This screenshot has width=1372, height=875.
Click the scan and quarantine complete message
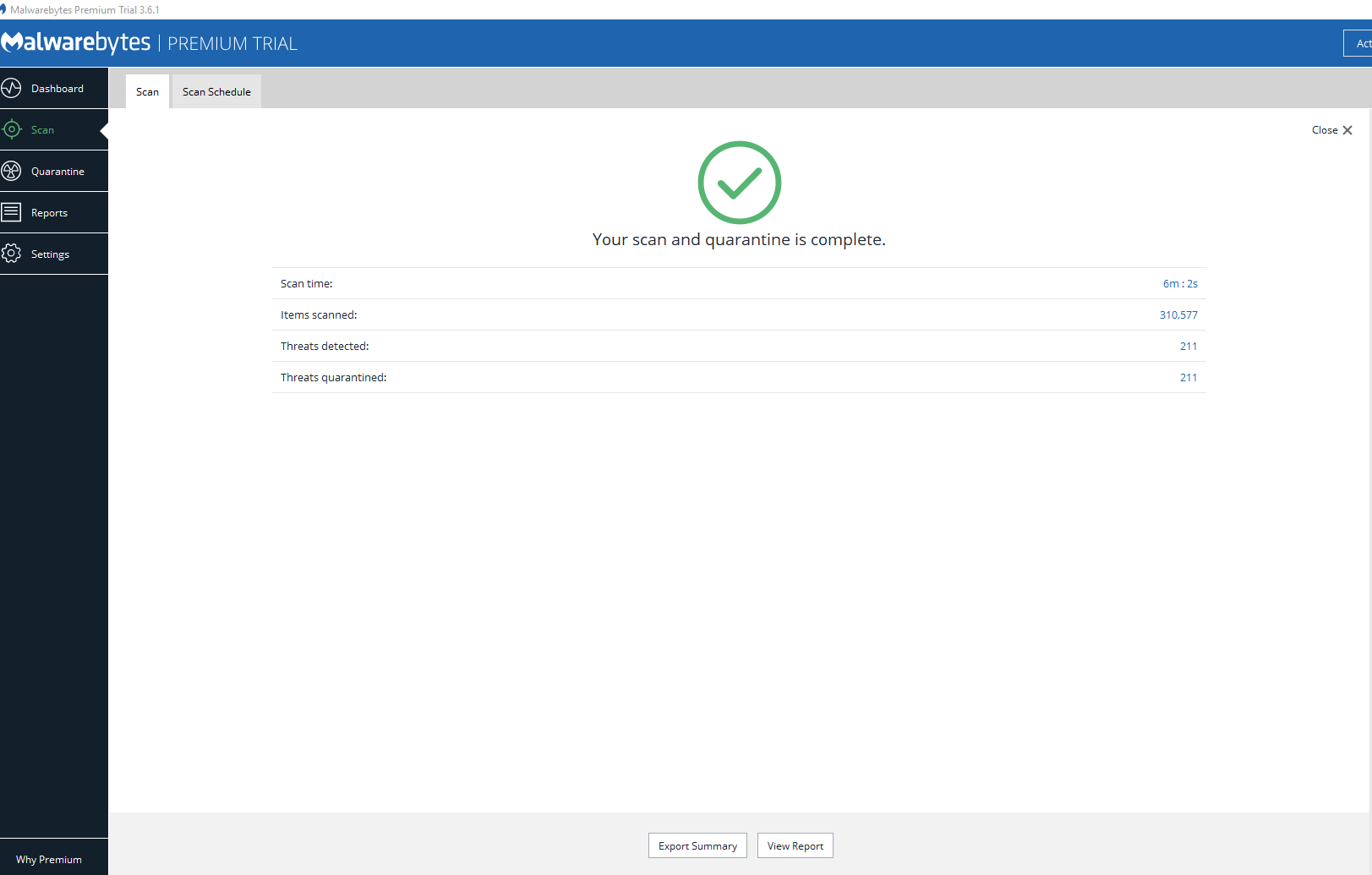739,239
